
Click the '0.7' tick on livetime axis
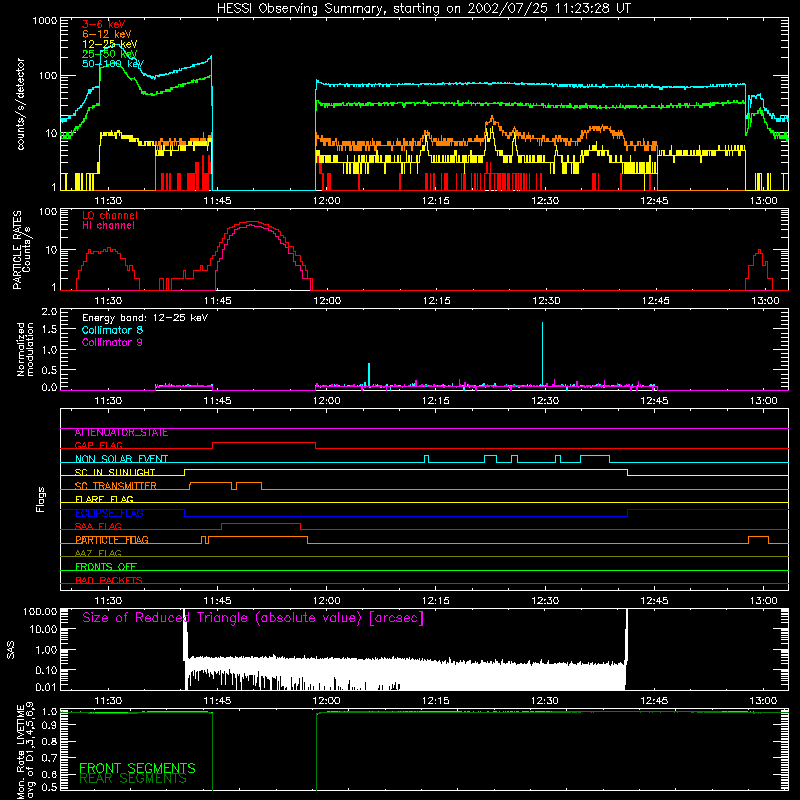coord(49,757)
